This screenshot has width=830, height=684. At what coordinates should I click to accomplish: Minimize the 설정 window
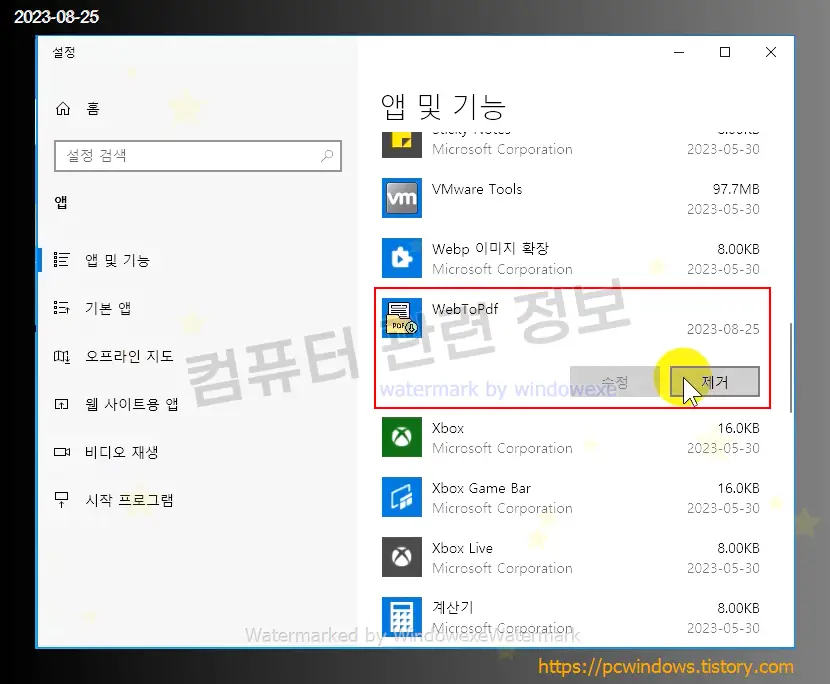(x=679, y=52)
